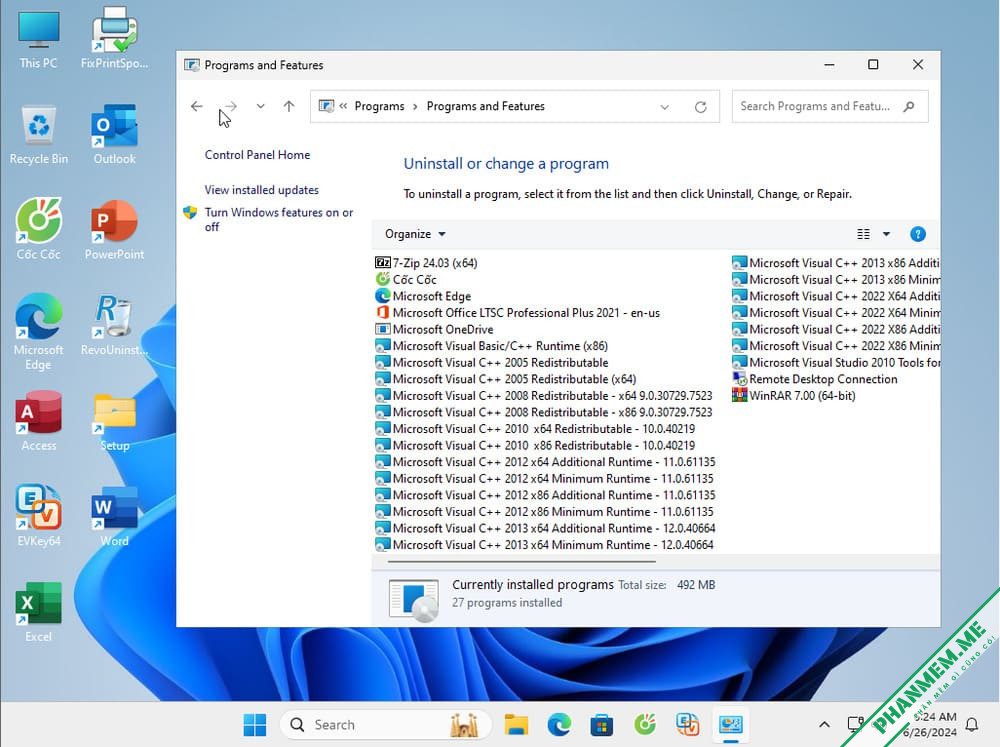Open EVKey from the taskbar
The height and width of the screenshot is (747, 1000).
tap(688, 725)
